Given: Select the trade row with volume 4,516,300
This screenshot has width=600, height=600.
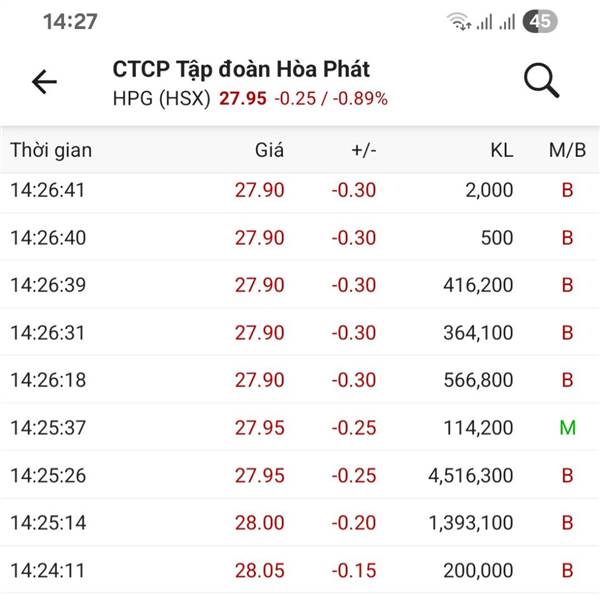Looking at the screenshot, I should tap(300, 475).
